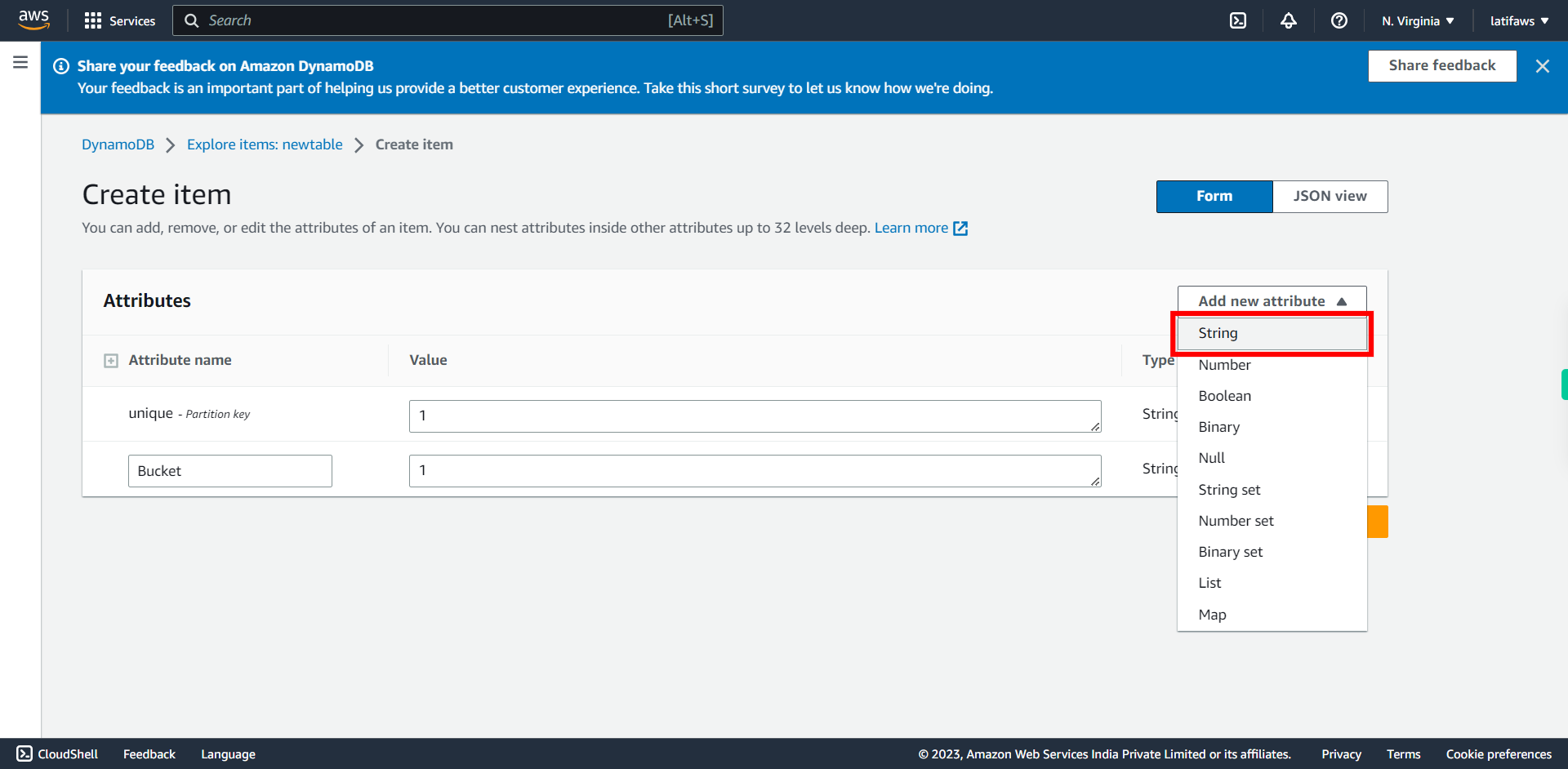
Task: Open the notifications bell
Action: (x=1289, y=20)
